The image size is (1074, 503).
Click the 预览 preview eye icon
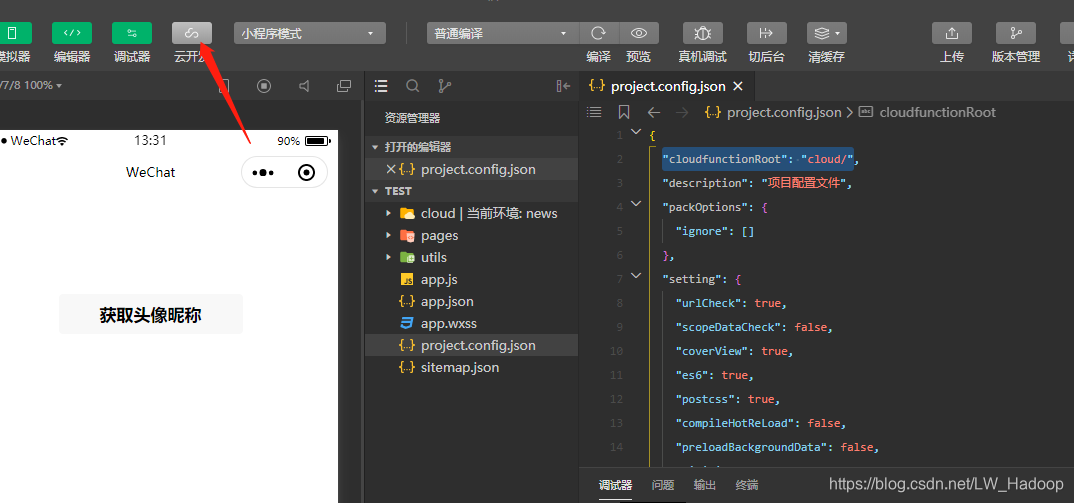pos(639,33)
